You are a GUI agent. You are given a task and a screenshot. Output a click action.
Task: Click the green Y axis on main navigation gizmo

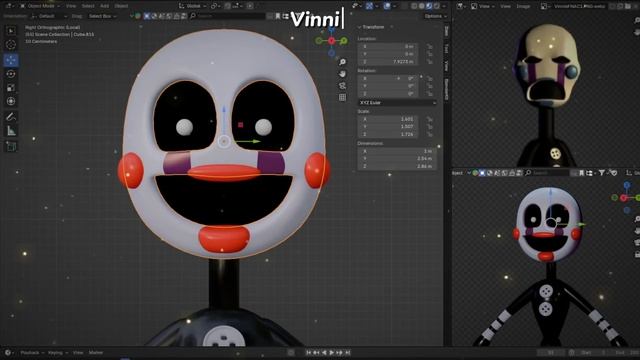[x=344, y=40]
